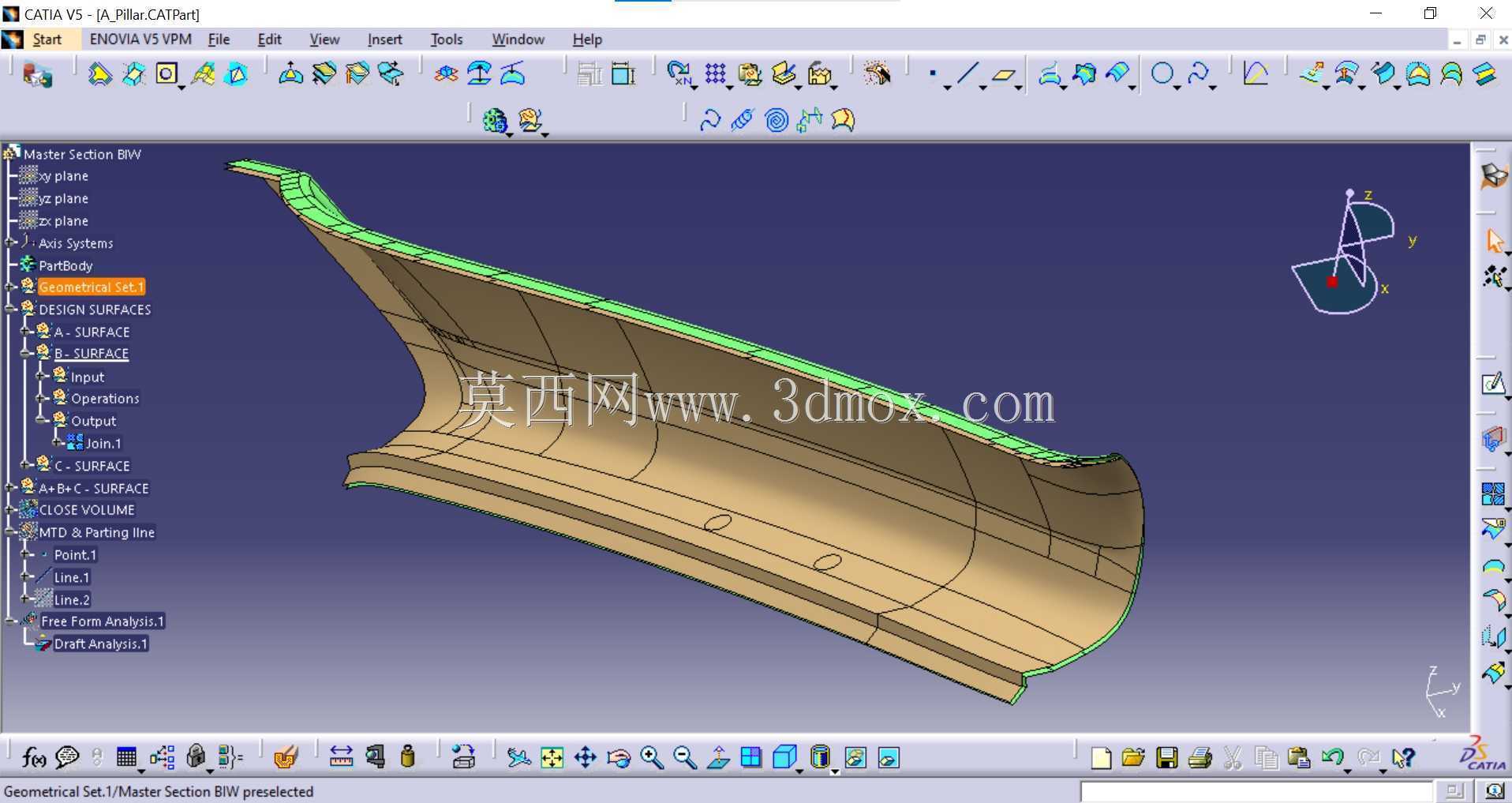1512x803 pixels.
Task: Select the Line tool
Action: (x=967, y=74)
